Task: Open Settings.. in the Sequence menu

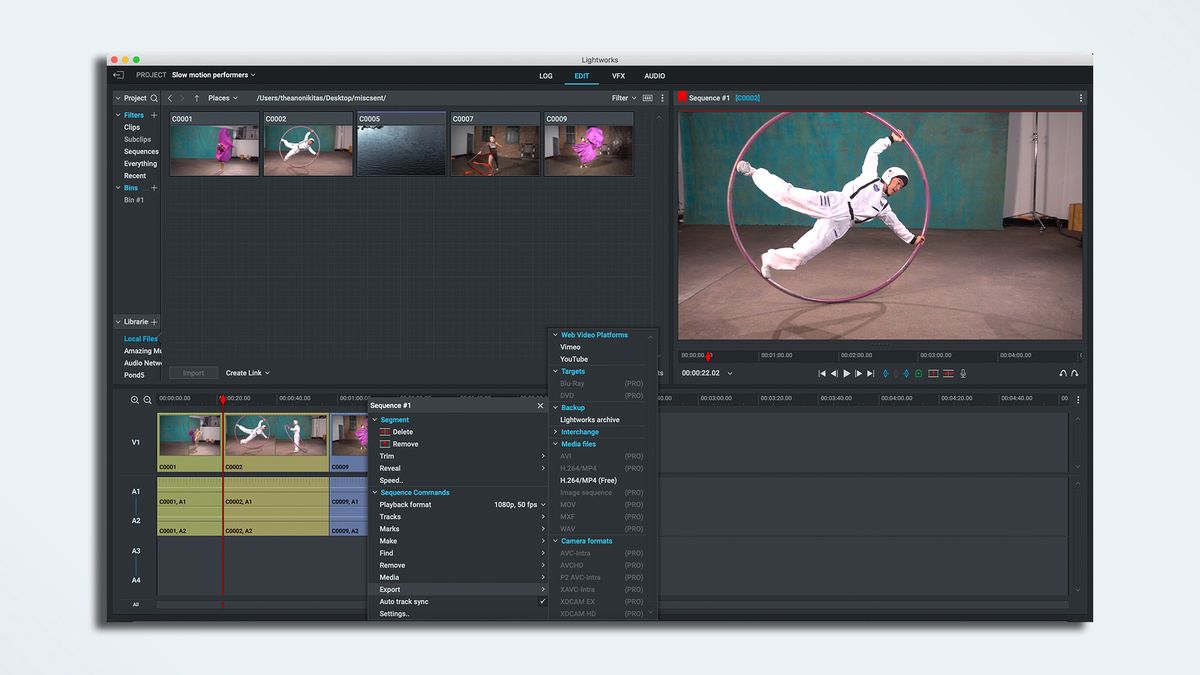Action: click(394, 614)
